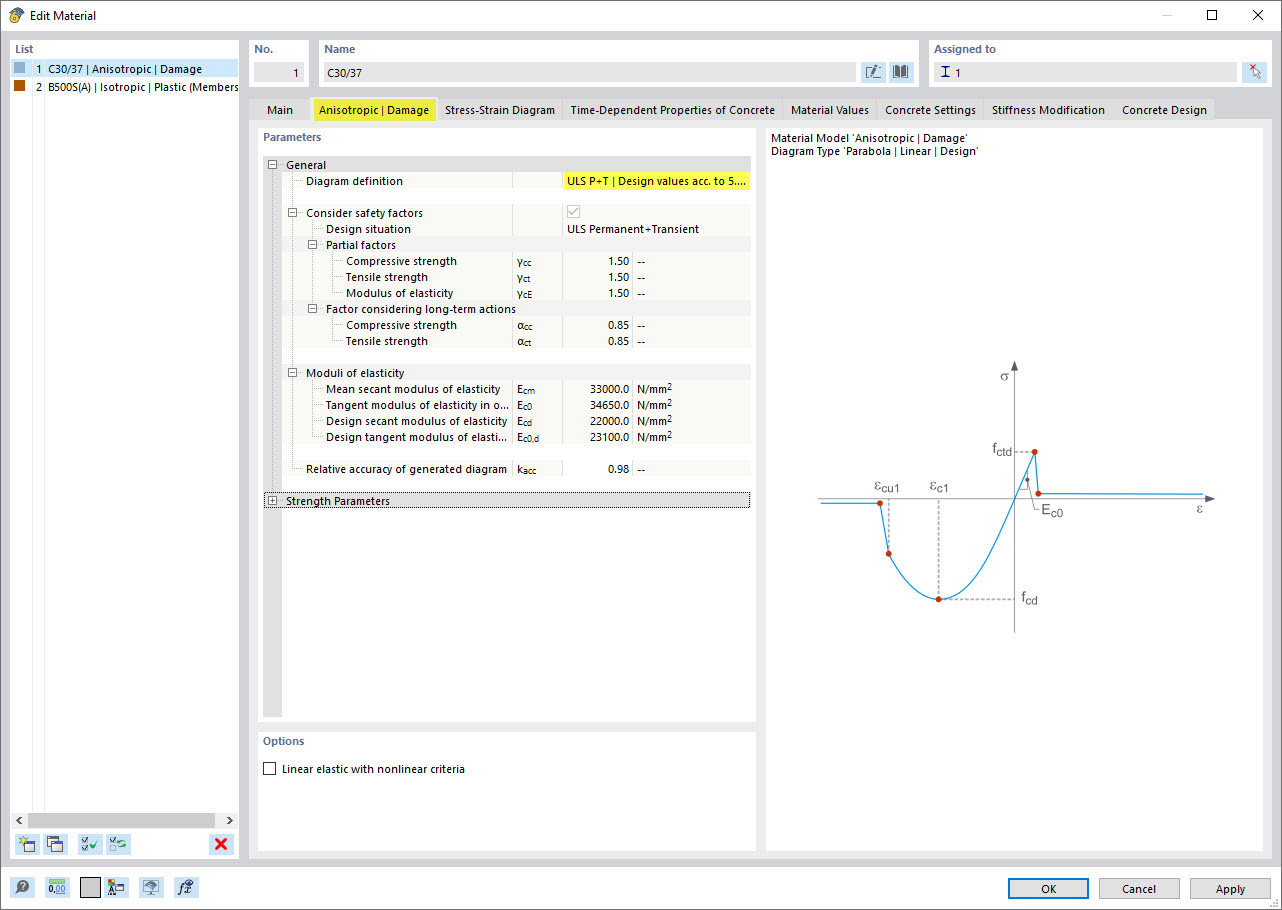Click the gray color swatch in the bottom toolbar

[x=89, y=887]
